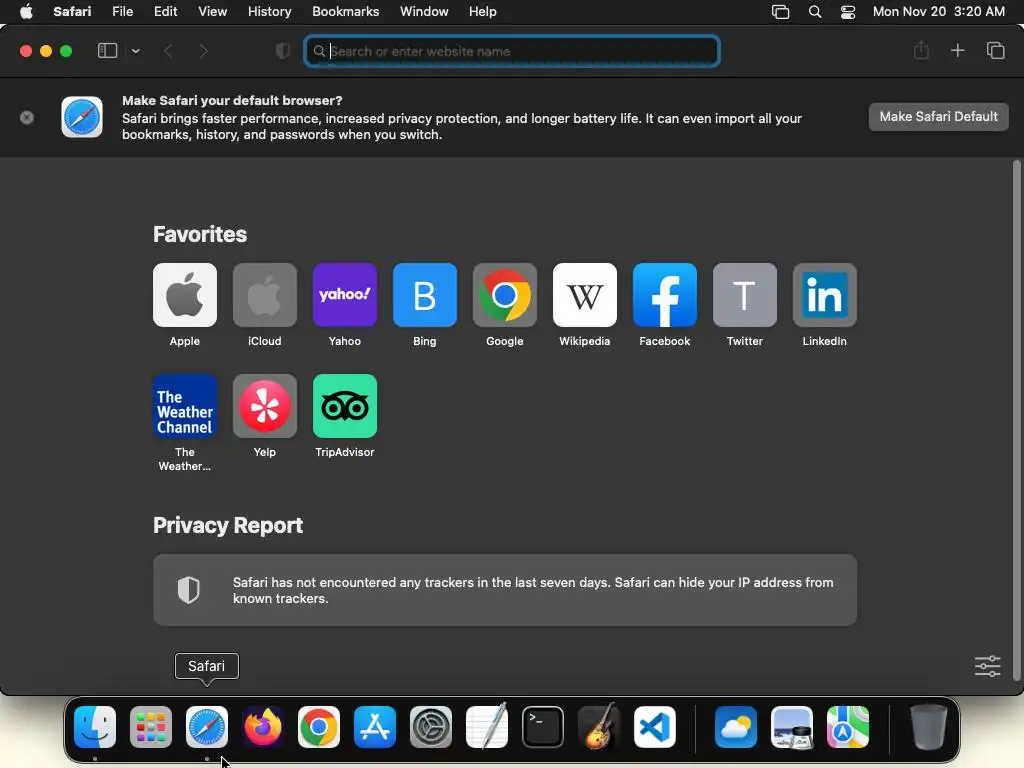The image size is (1024, 768).
Task: Open the Privacy Report panel
Action: pyautogui.click(x=505, y=590)
